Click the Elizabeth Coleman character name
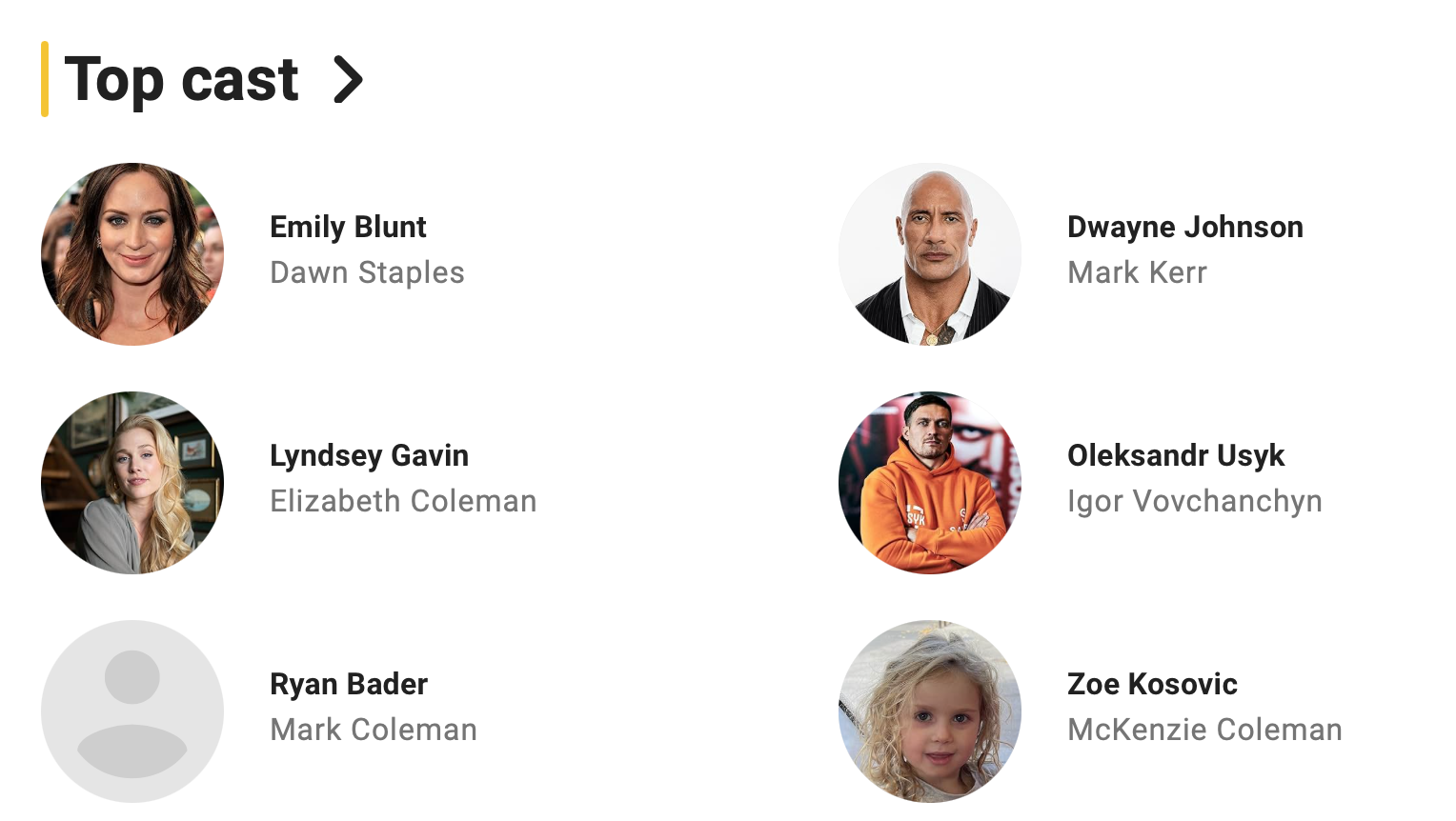The width and height of the screenshot is (1456, 821). pyautogui.click(x=403, y=501)
